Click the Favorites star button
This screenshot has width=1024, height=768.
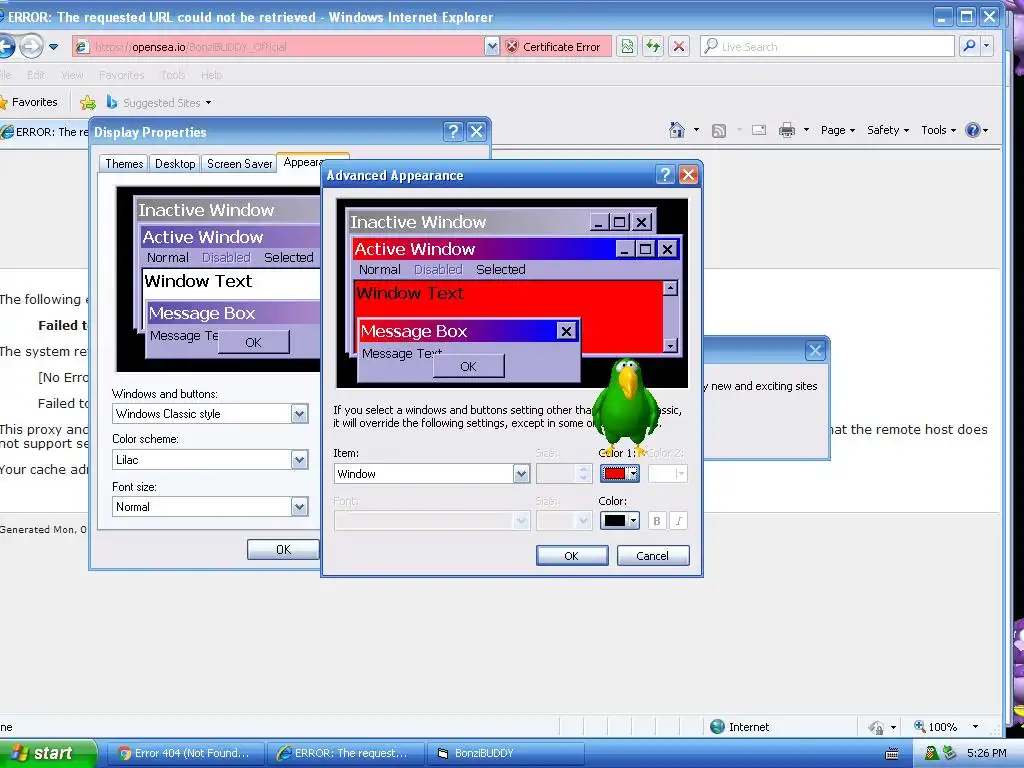tap(29, 102)
